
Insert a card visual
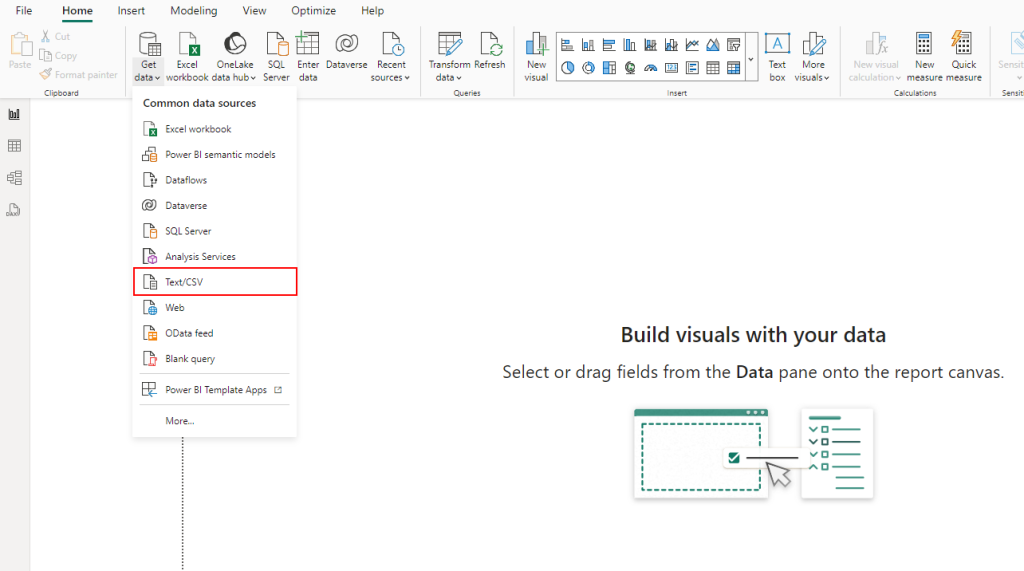point(671,68)
